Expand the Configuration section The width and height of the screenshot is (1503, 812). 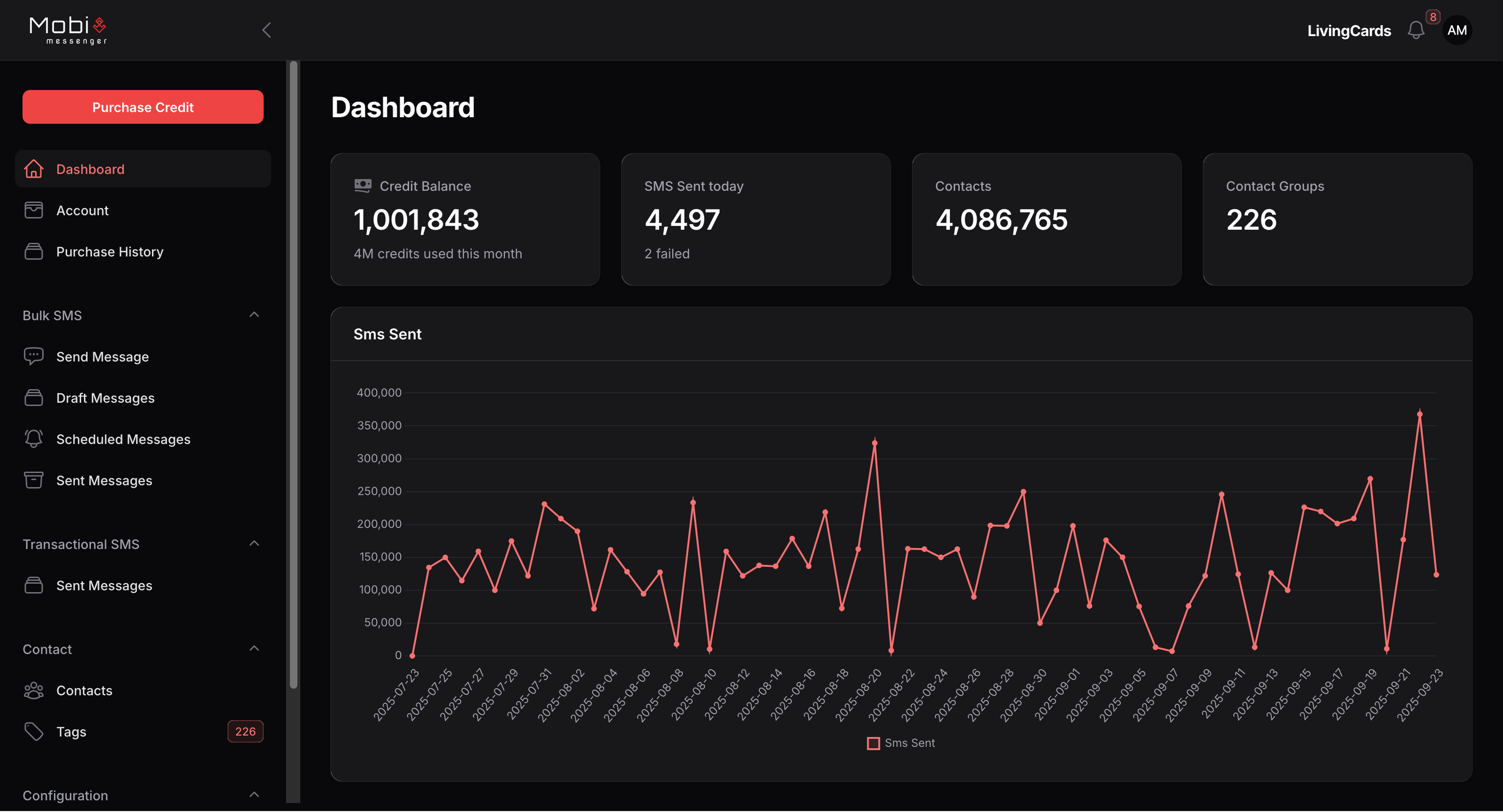254,795
